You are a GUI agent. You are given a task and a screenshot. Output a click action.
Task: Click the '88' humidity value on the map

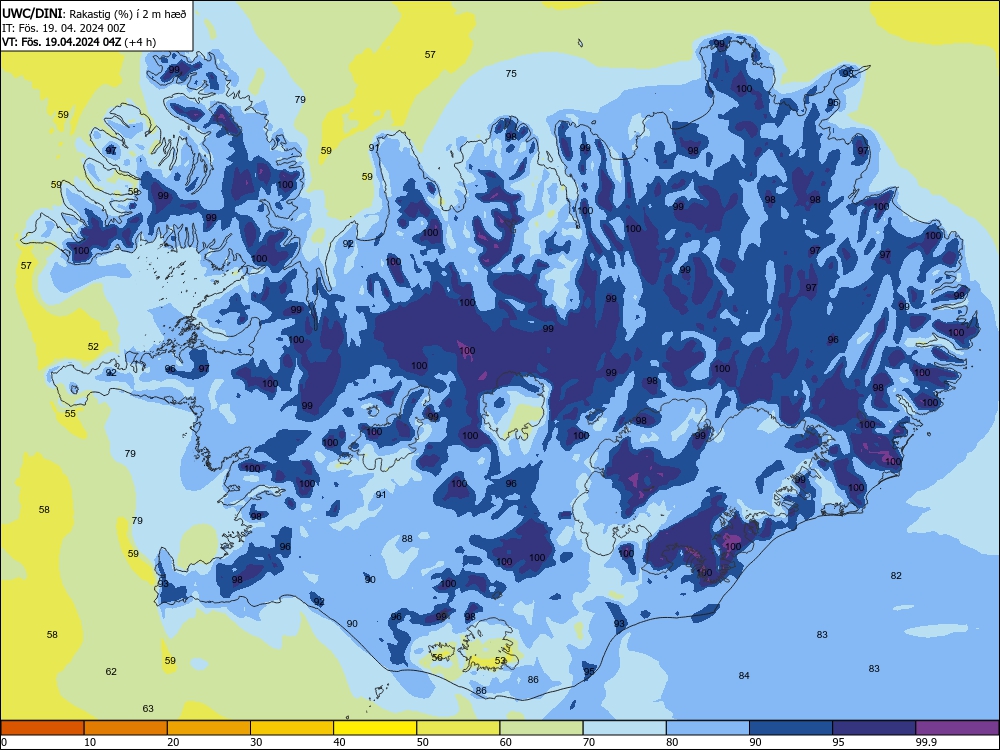pyautogui.click(x=407, y=538)
